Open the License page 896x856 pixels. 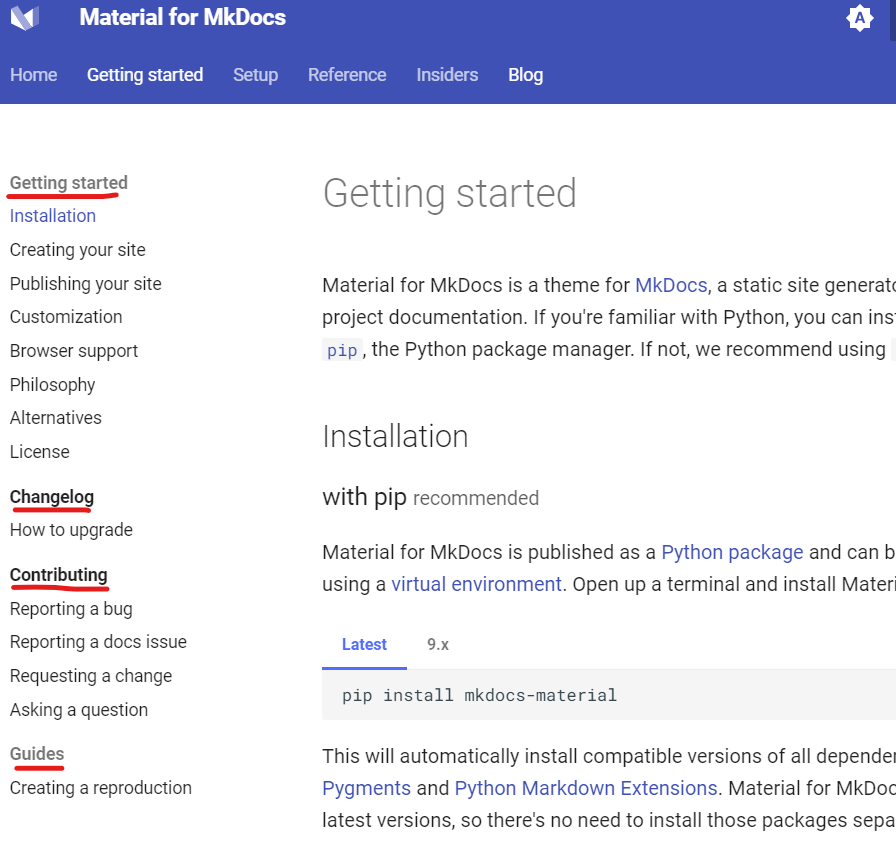[x=39, y=451]
